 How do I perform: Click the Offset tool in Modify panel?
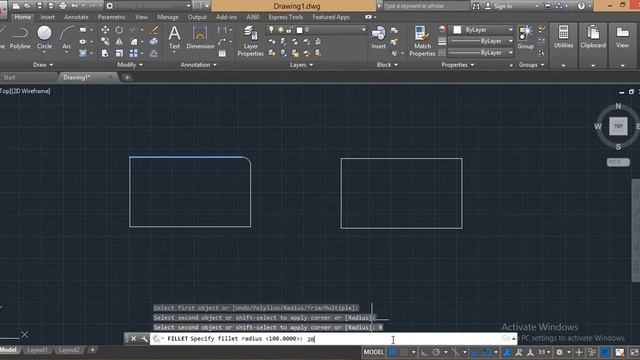click(153, 53)
